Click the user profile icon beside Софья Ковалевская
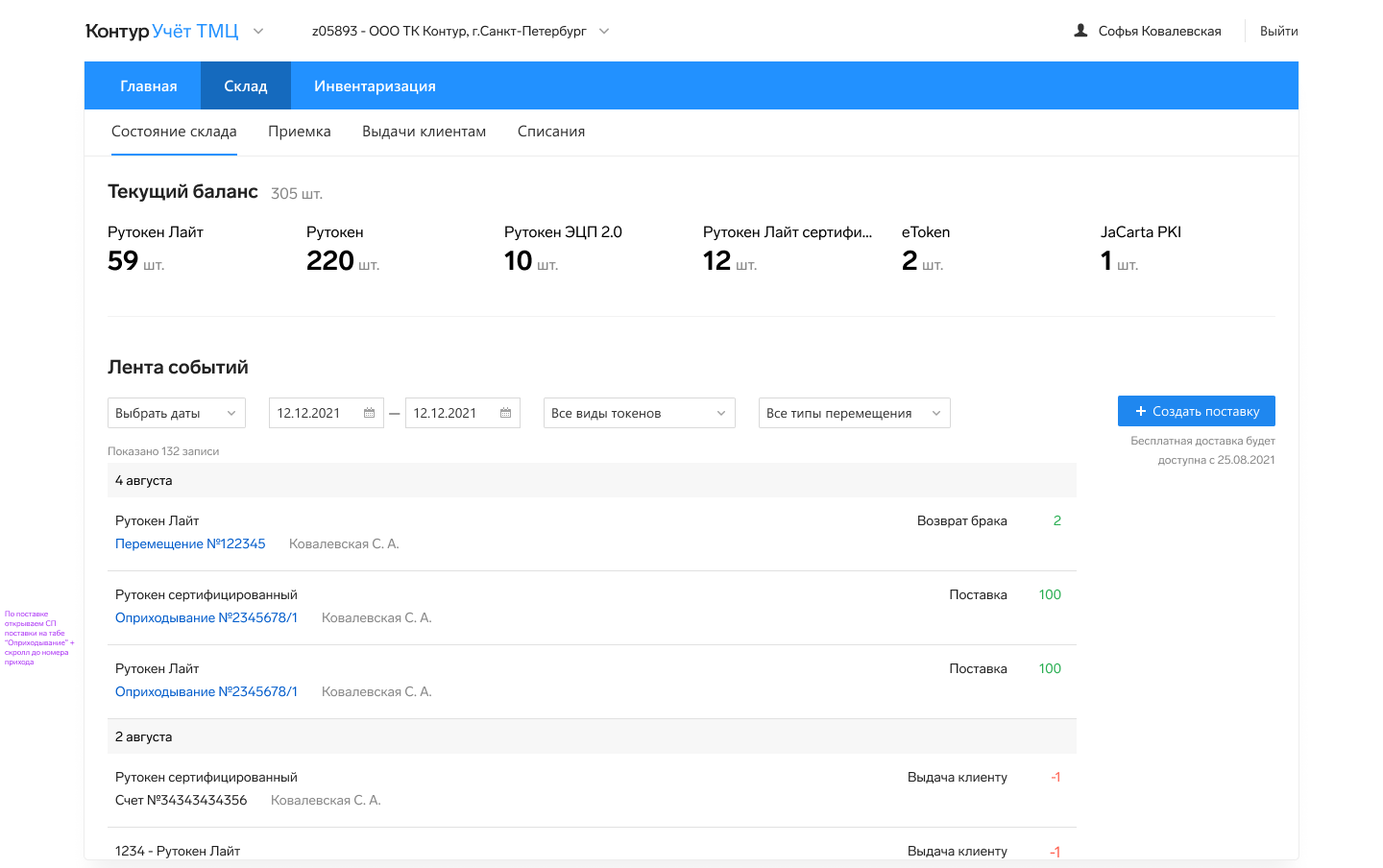The image size is (1383, 868). pos(1080,31)
